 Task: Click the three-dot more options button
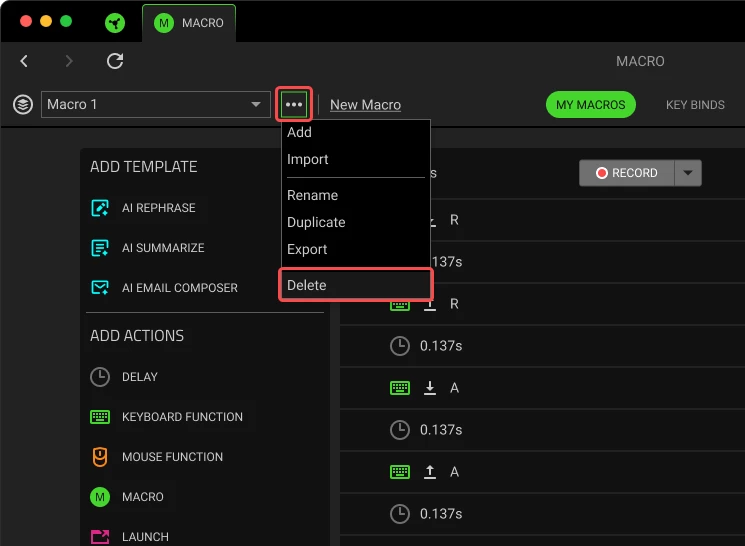point(294,105)
